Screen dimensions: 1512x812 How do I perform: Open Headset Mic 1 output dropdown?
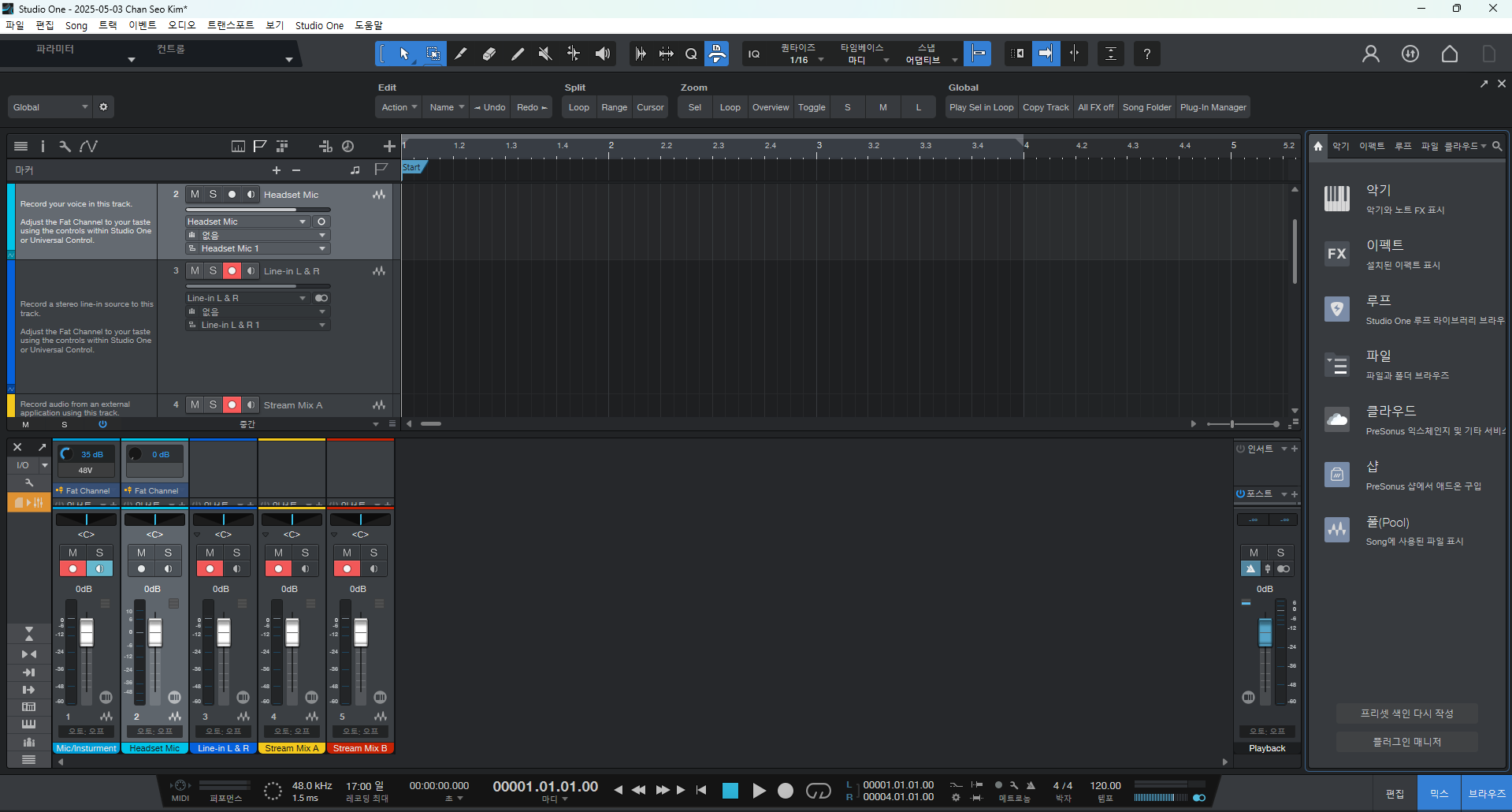(257, 248)
